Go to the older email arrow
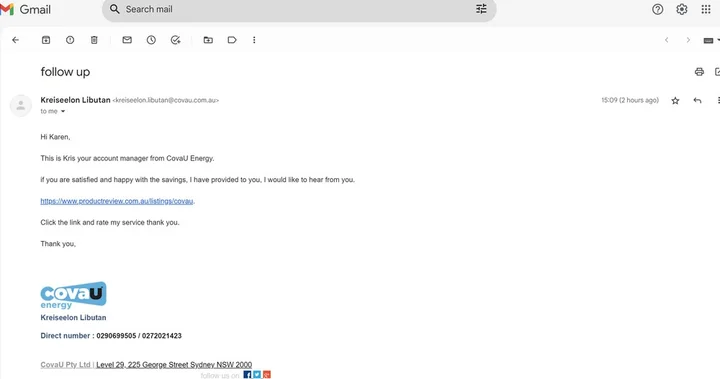720x379 pixels. tap(688, 40)
